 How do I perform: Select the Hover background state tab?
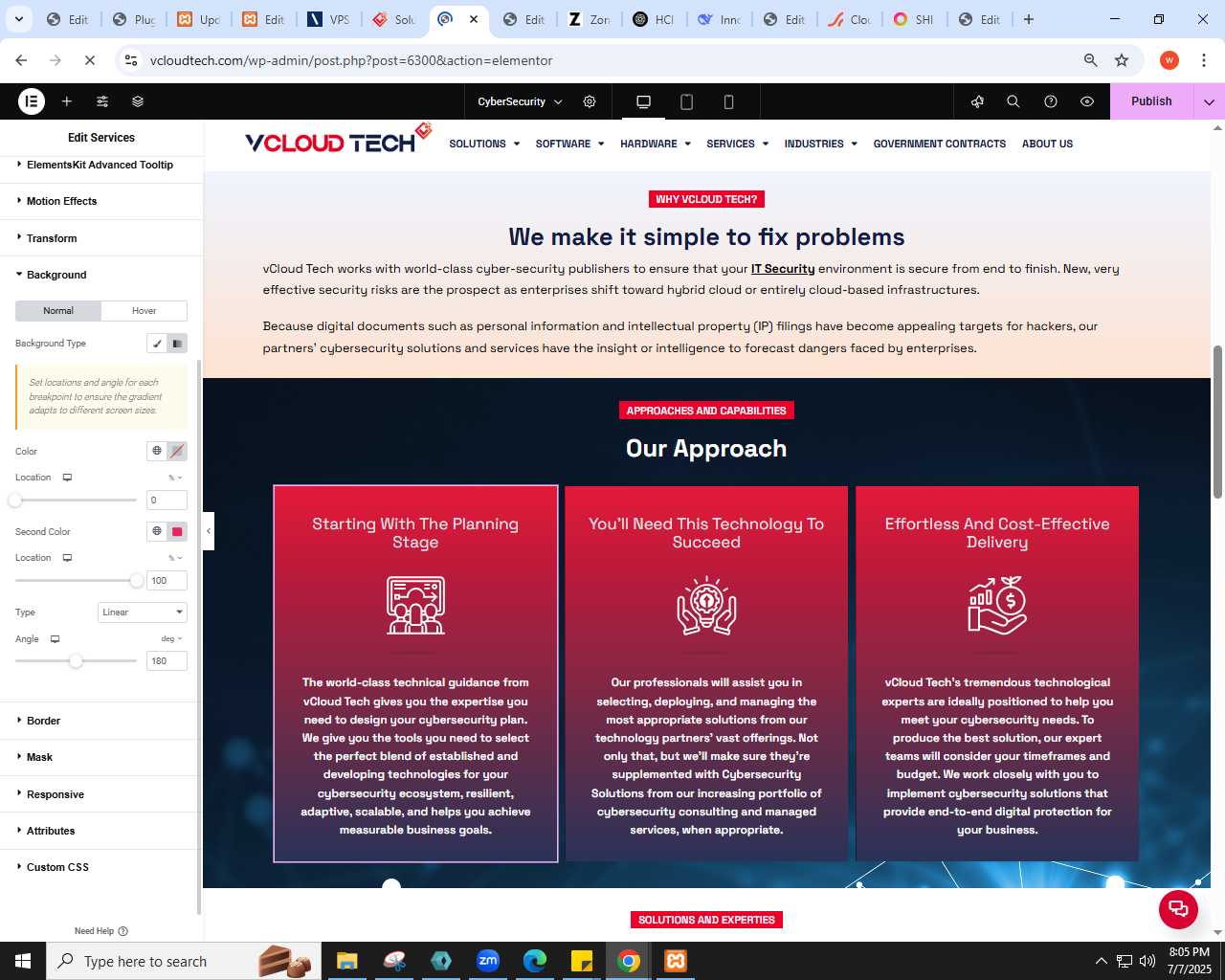[145, 311]
